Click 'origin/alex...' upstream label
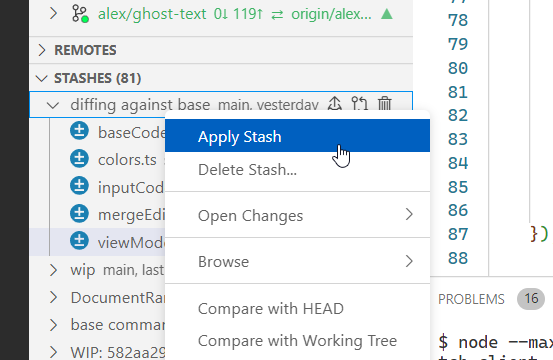 coord(331,14)
